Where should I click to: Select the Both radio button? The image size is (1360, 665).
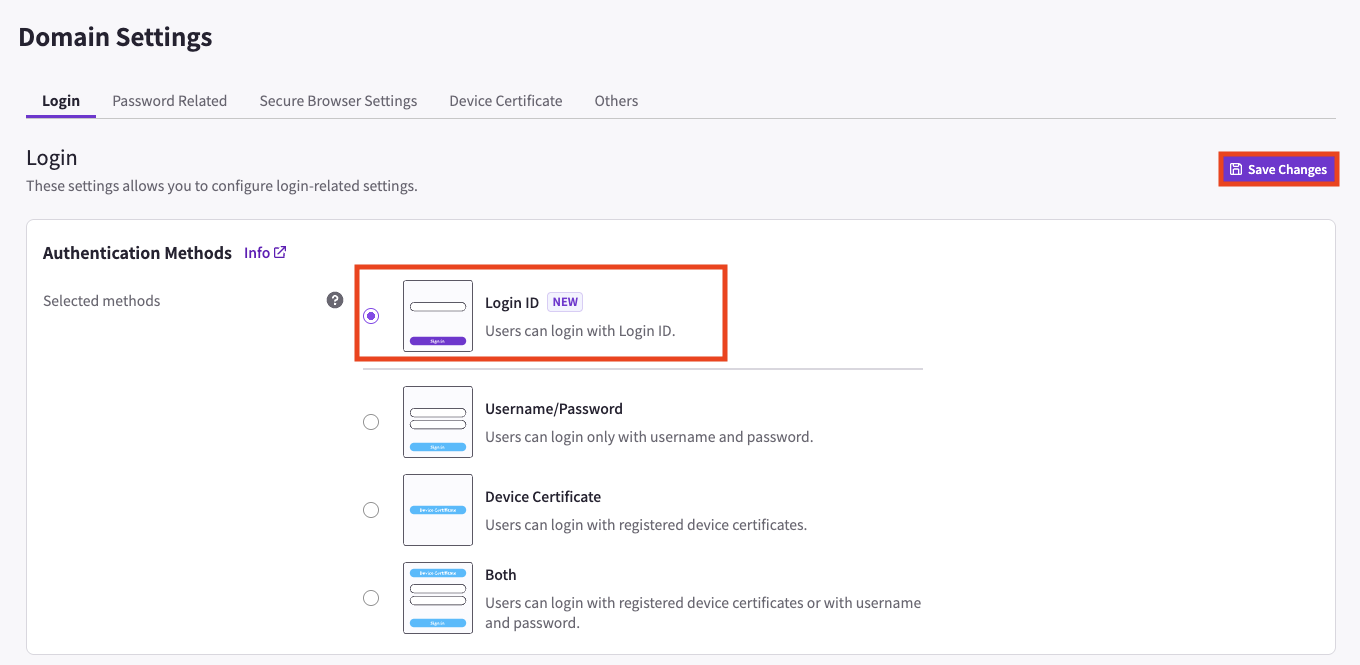pos(371,598)
